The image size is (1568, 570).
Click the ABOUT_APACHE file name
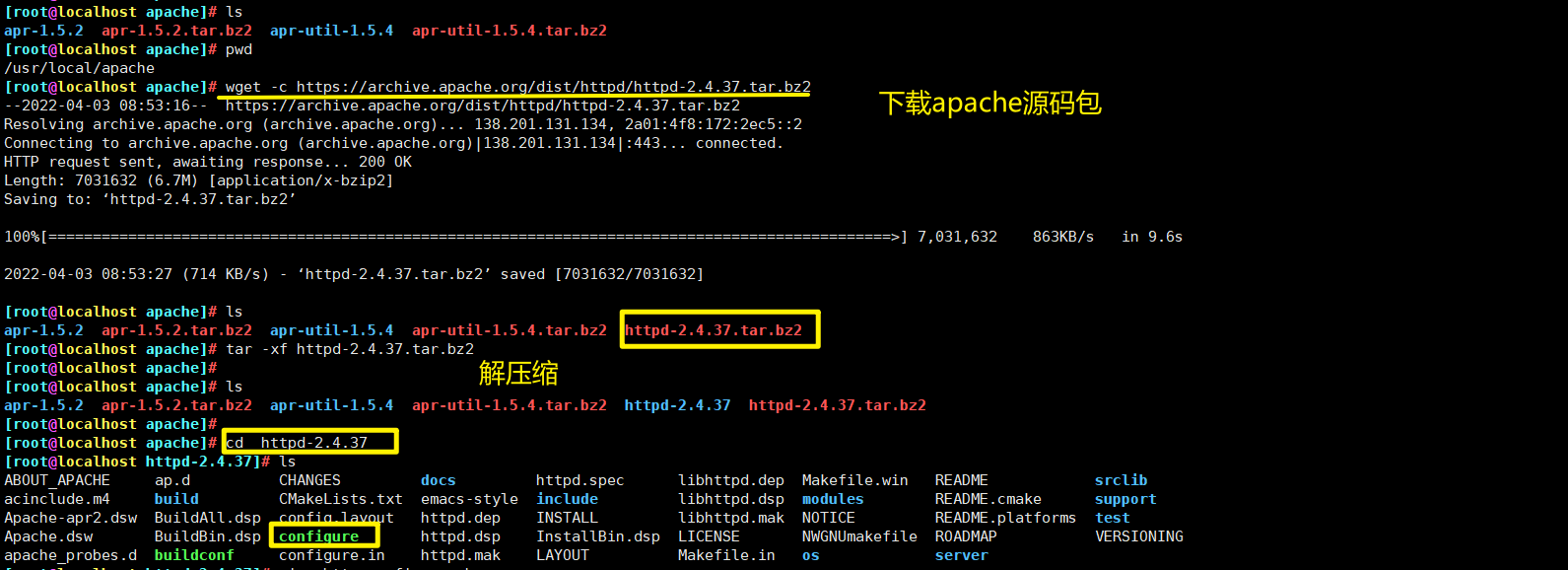pos(57,480)
